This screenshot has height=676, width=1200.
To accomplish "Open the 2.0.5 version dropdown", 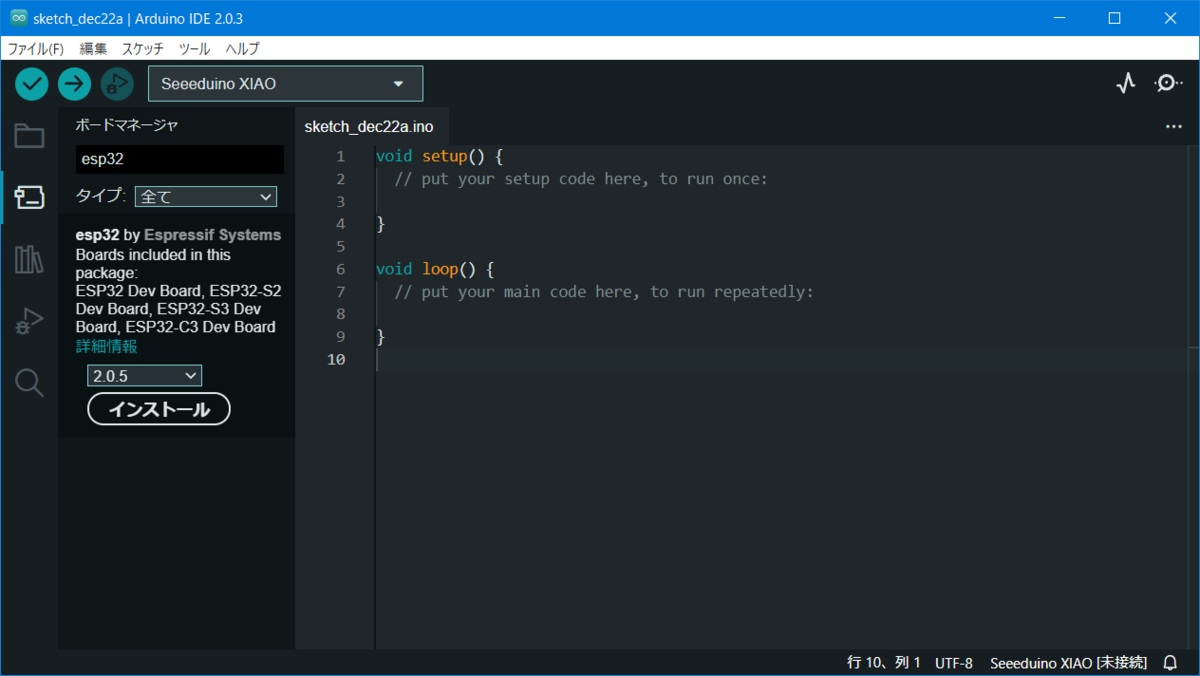I will point(145,376).
